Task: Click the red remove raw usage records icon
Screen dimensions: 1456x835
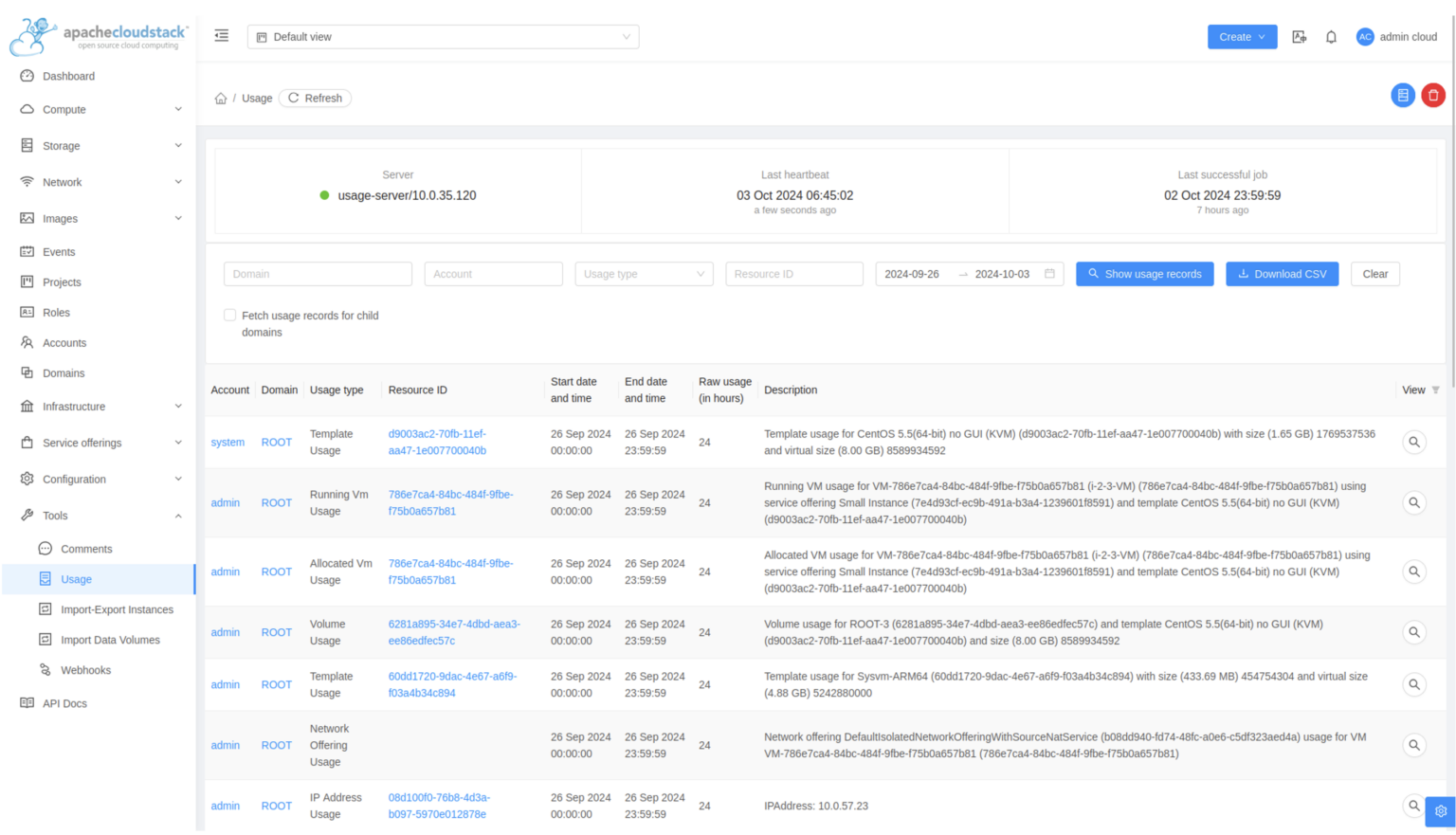Action: [x=1433, y=95]
